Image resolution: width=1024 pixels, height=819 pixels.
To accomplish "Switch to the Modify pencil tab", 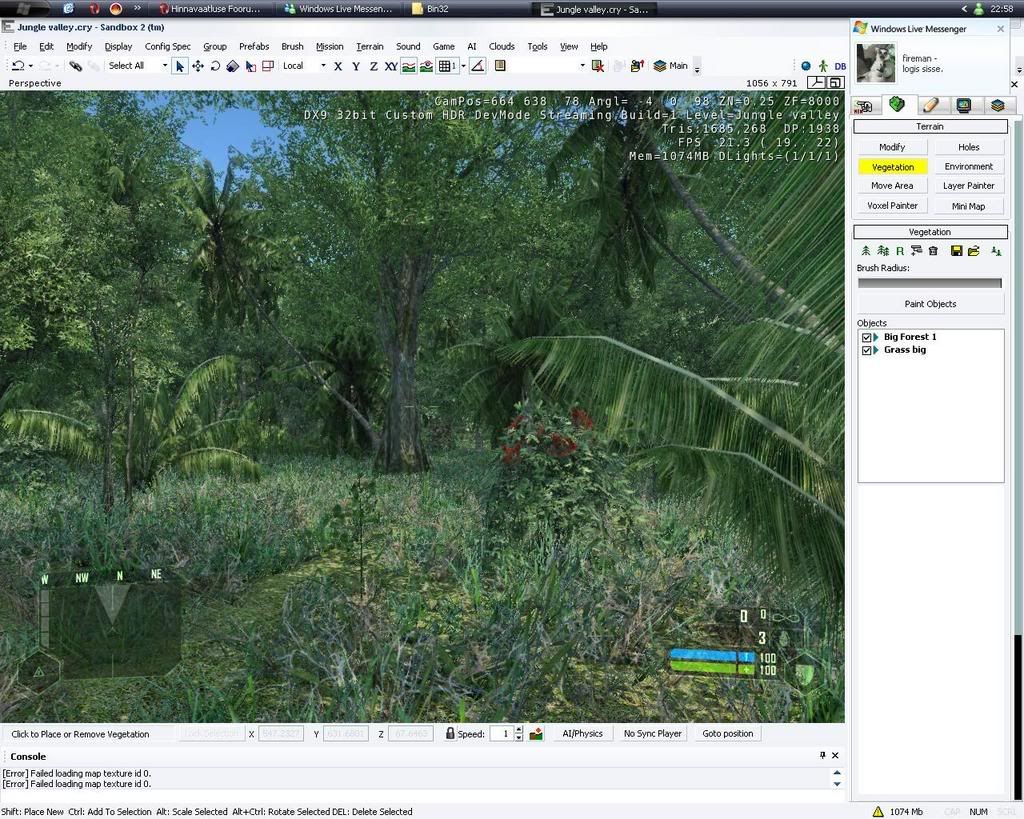I will pyautogui.click(x=931, y=106).
